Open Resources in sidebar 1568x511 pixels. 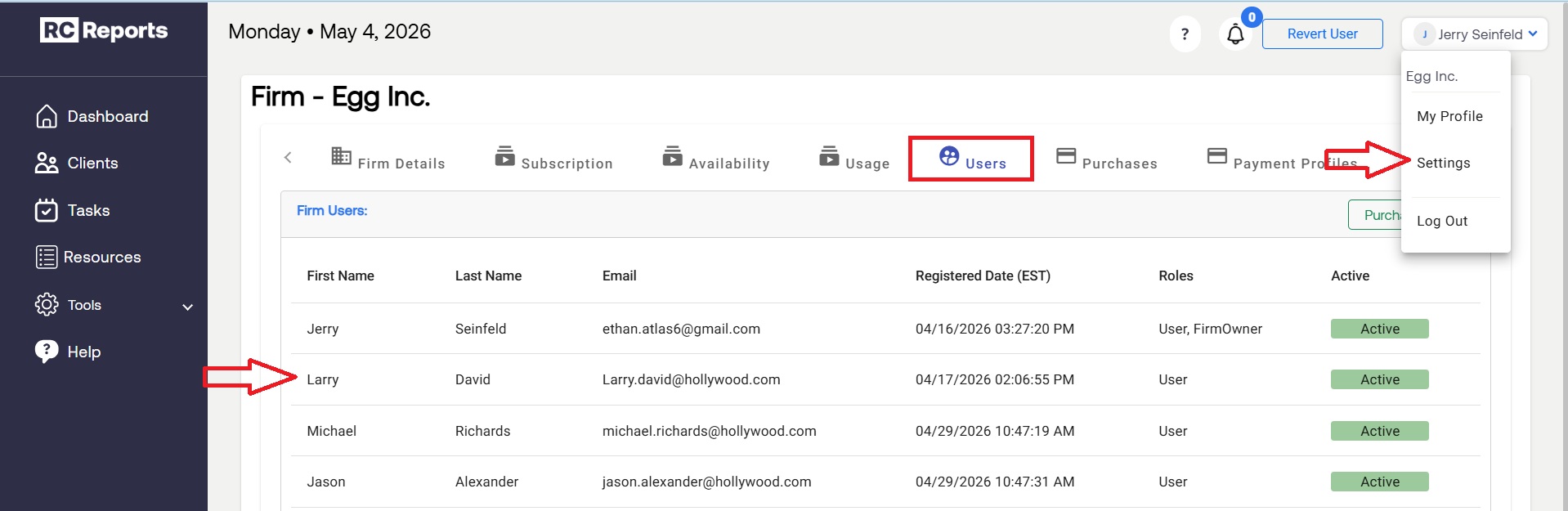tap(104, 257)
